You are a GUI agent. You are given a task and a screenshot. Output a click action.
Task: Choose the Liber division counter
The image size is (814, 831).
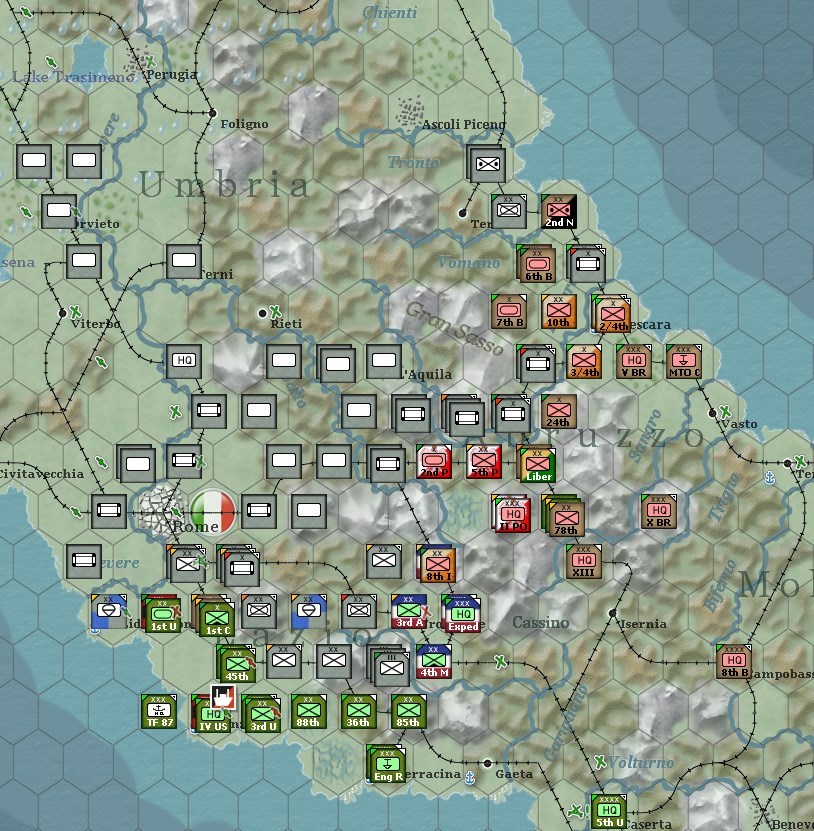click(537, 464)
